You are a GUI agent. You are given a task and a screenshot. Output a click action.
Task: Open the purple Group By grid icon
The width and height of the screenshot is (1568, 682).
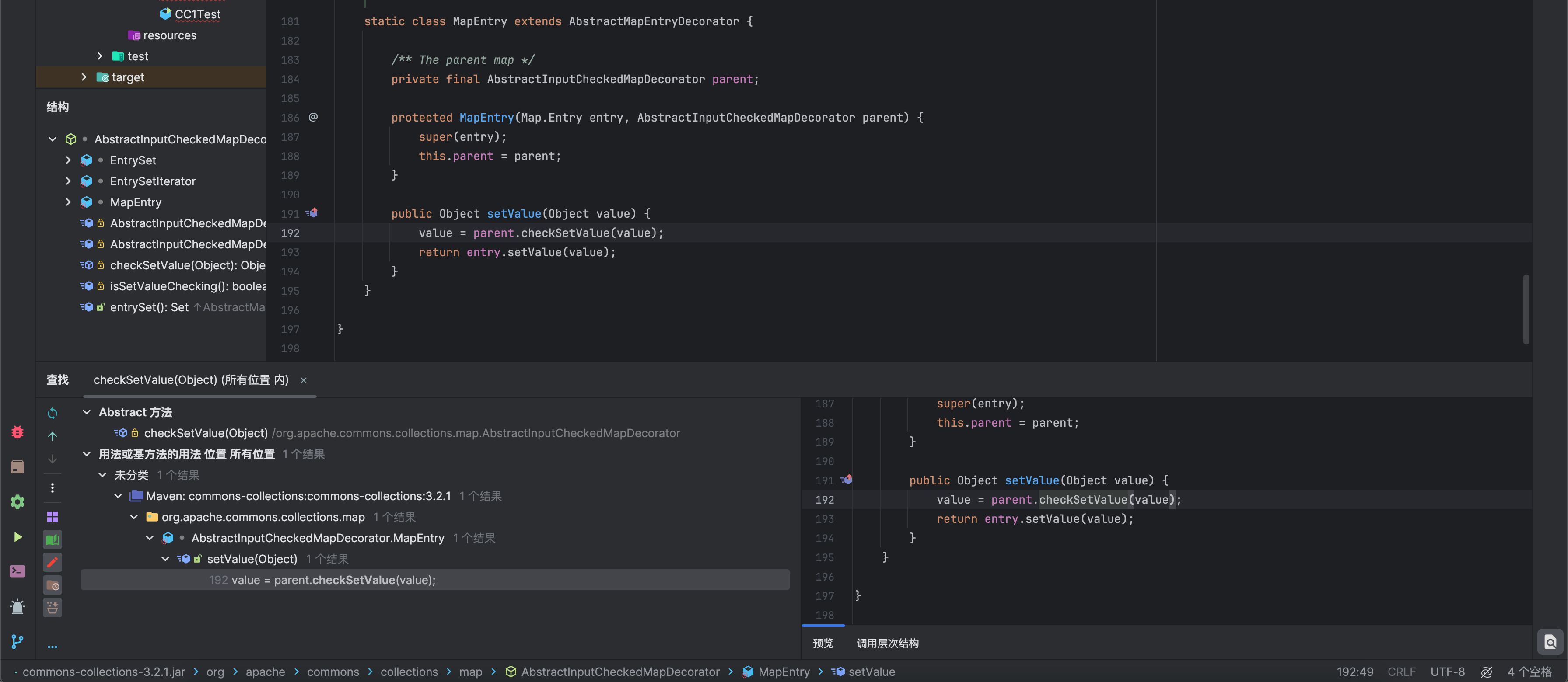(52, 516)
